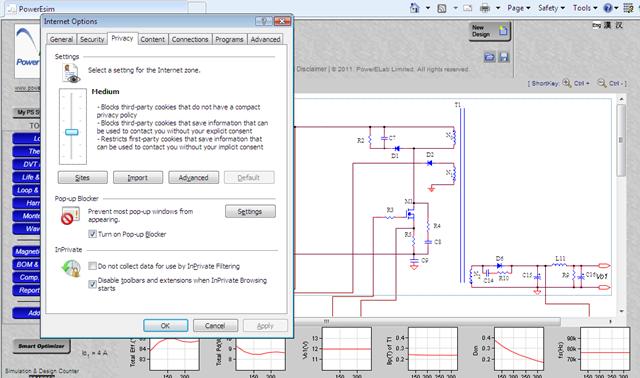Switch to the Content tab
This screenshot has width=640, height=378.
point(152,39)
